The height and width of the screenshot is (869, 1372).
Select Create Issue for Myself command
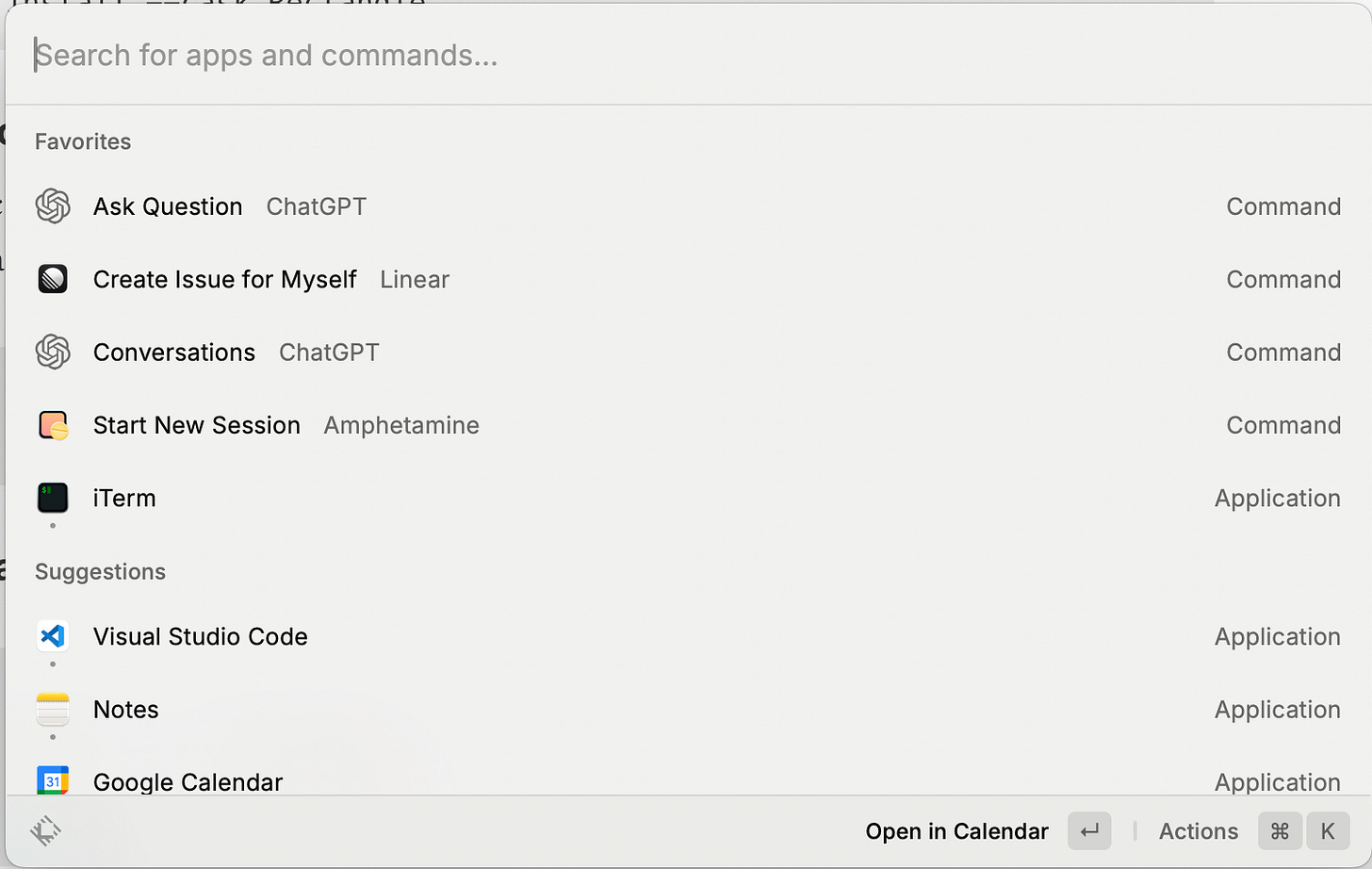point(688,279)
